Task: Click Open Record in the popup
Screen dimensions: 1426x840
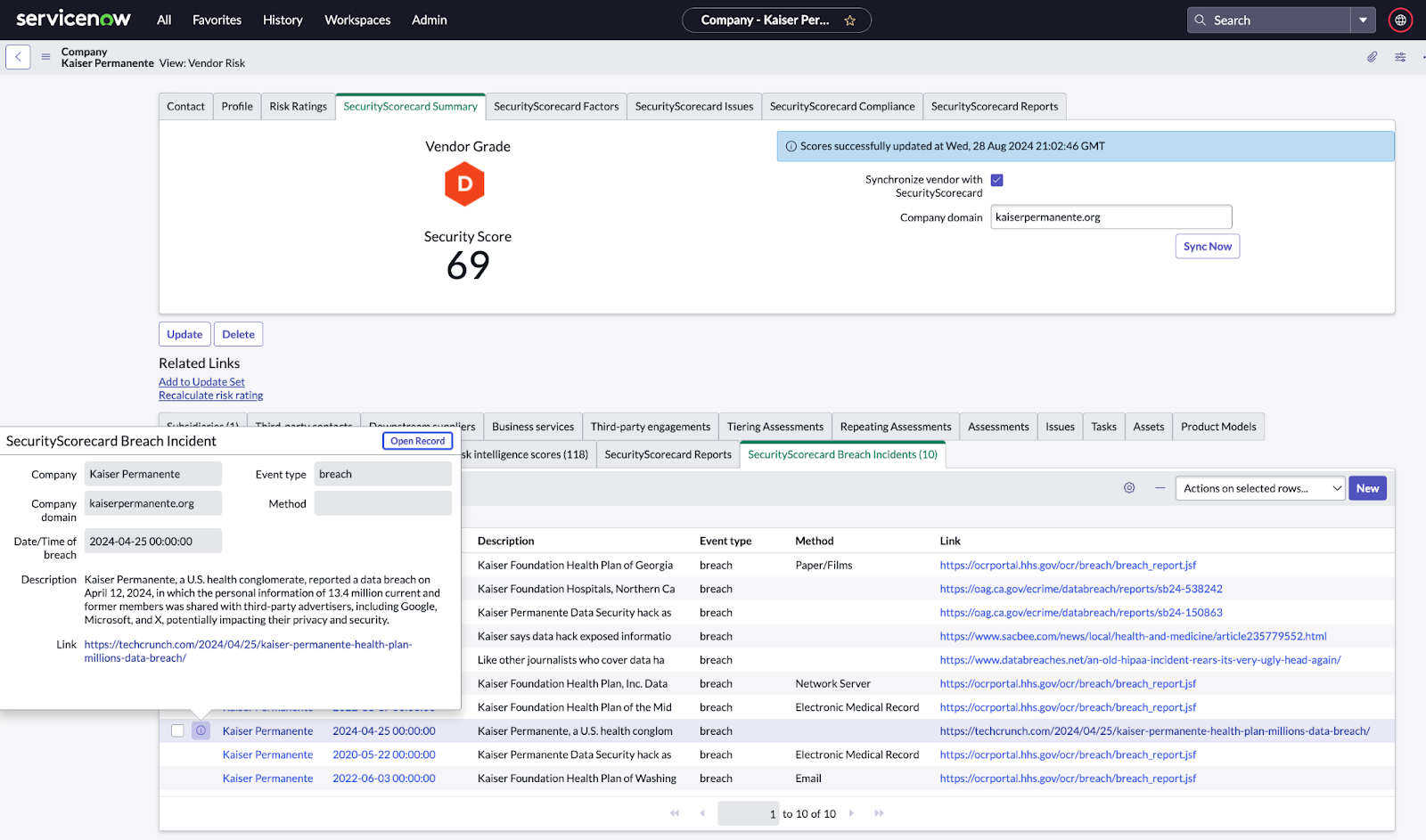Action: [417, 441]
